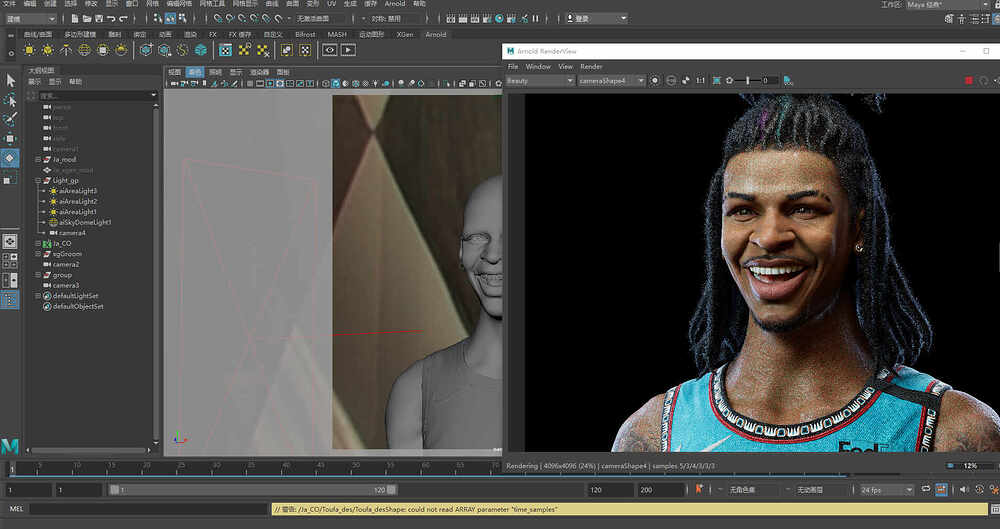Screen dimensions: 1000x529
Task: Create an Arnold area light from shelf
Action: click(29, 50)
